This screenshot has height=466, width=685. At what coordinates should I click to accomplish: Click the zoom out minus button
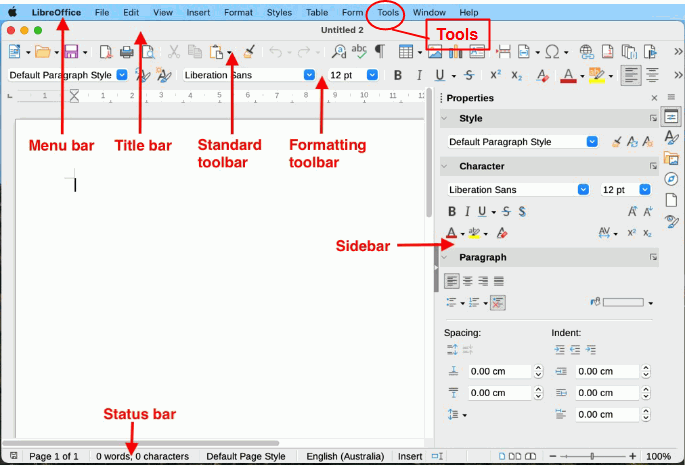point(553,456)
